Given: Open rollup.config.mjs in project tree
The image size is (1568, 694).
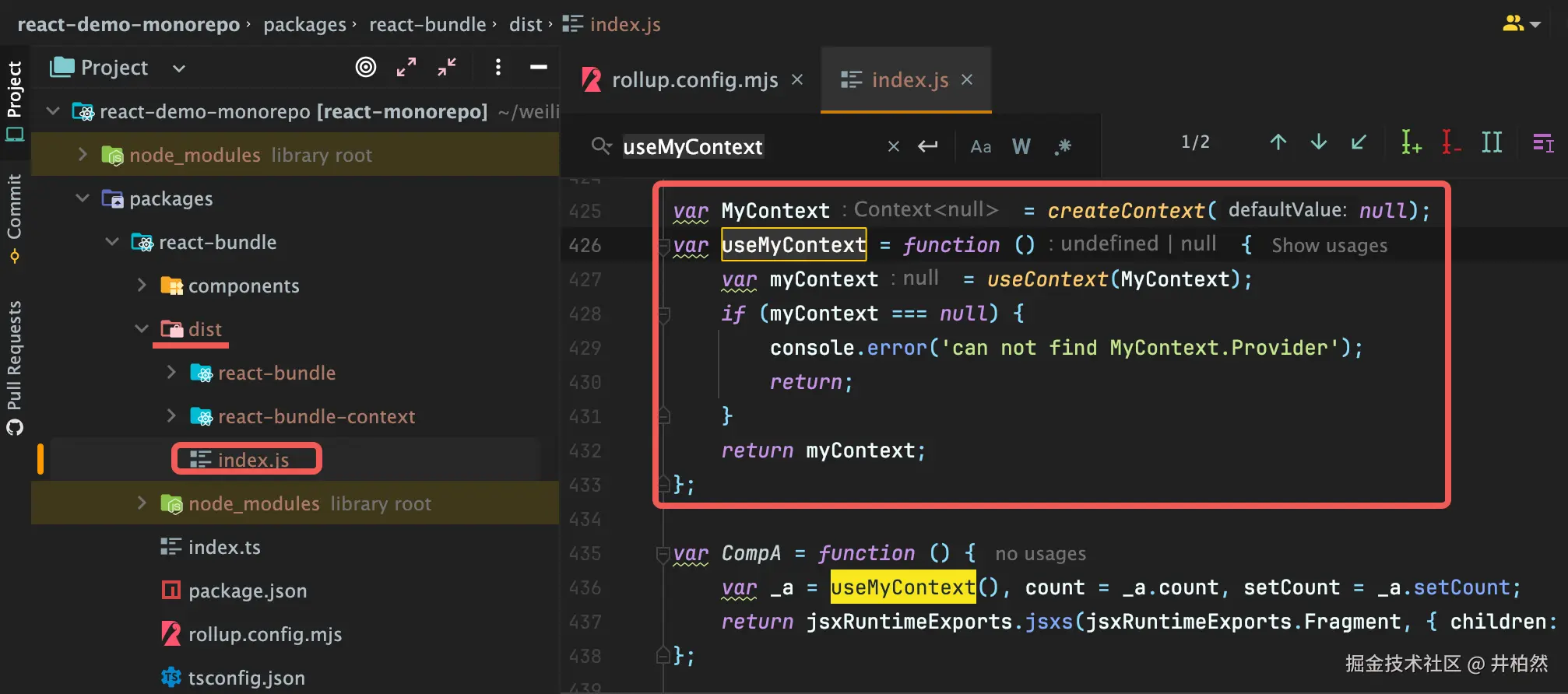Looking at the screenshot, I should [265, 634].
